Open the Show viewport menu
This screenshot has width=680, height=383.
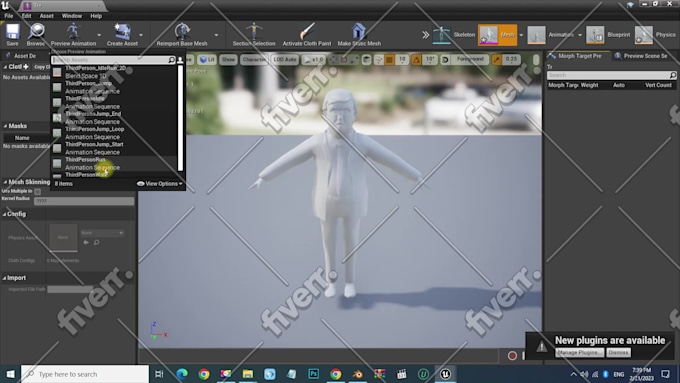click(x=228, y=59)
